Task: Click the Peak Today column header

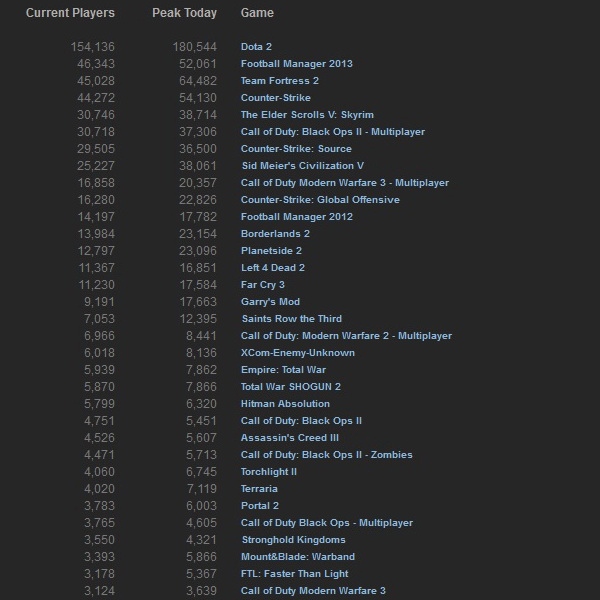Action: [184, 13]
